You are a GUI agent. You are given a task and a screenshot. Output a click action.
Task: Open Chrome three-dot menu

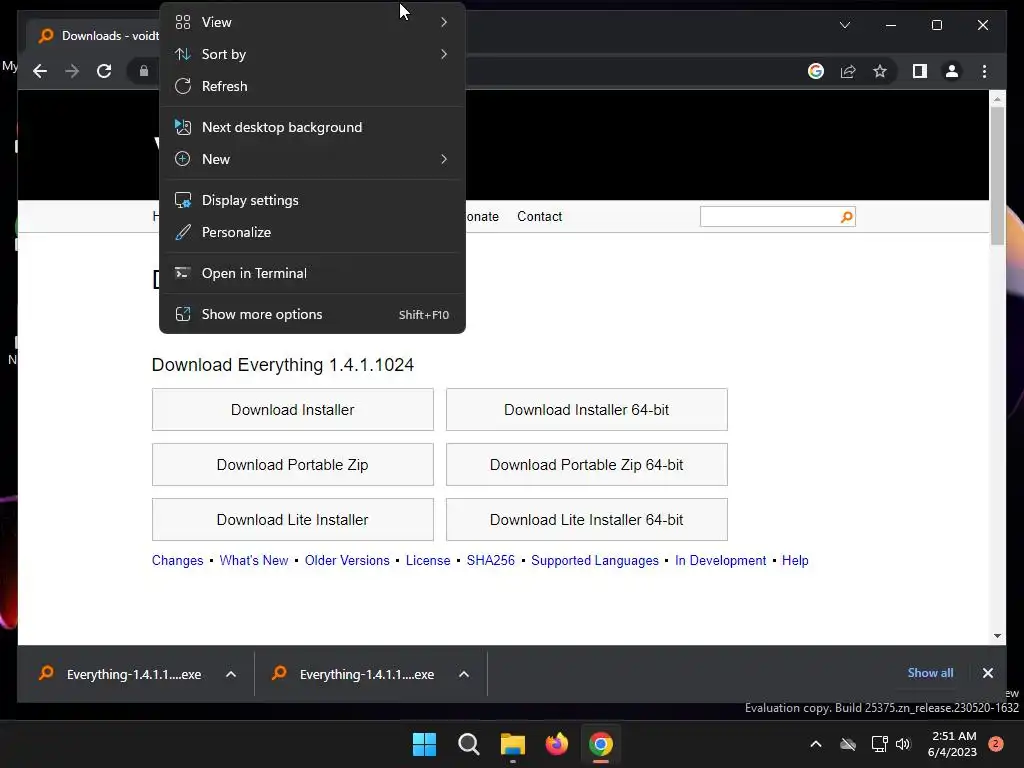click(984, 71)
